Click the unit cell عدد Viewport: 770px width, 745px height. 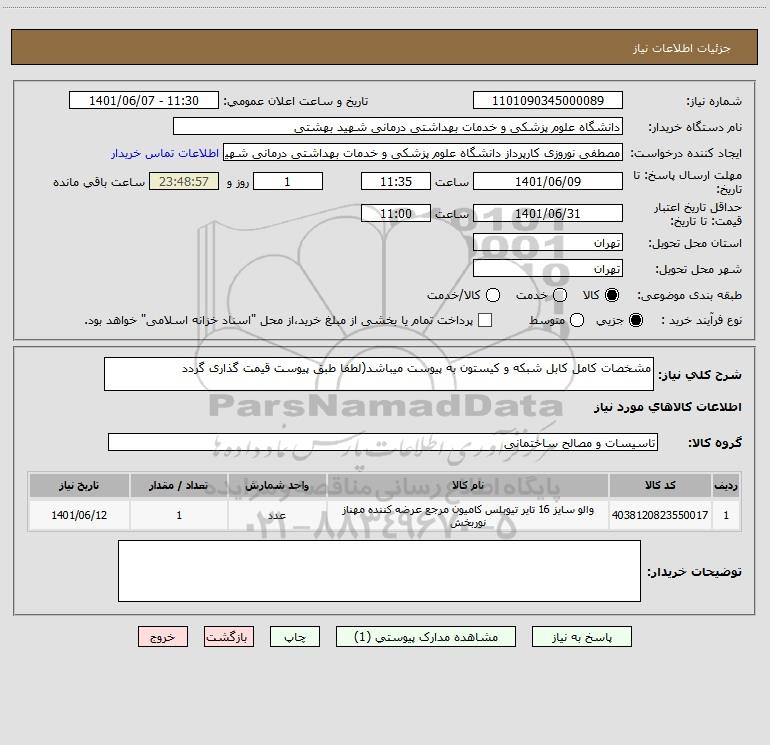tap(277, 515)
